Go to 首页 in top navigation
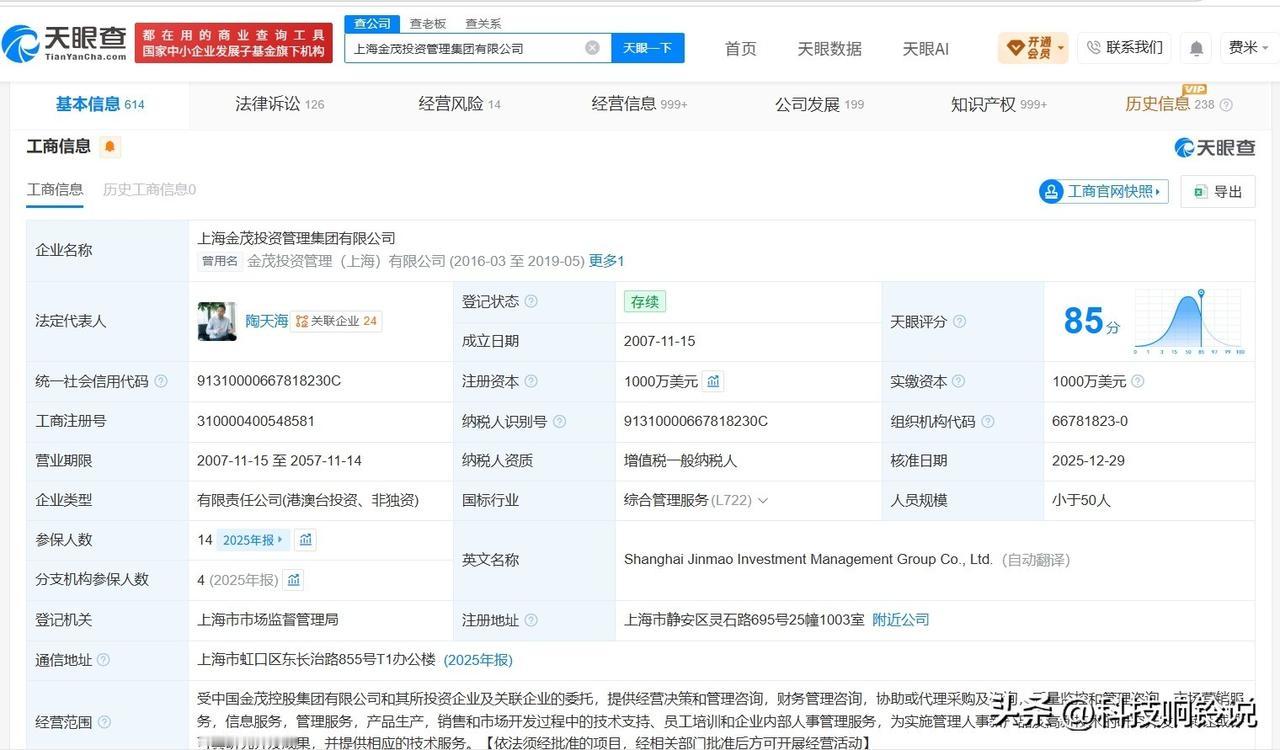The height and width of the screenshot is (750, 1280). (x=740, y=48)
